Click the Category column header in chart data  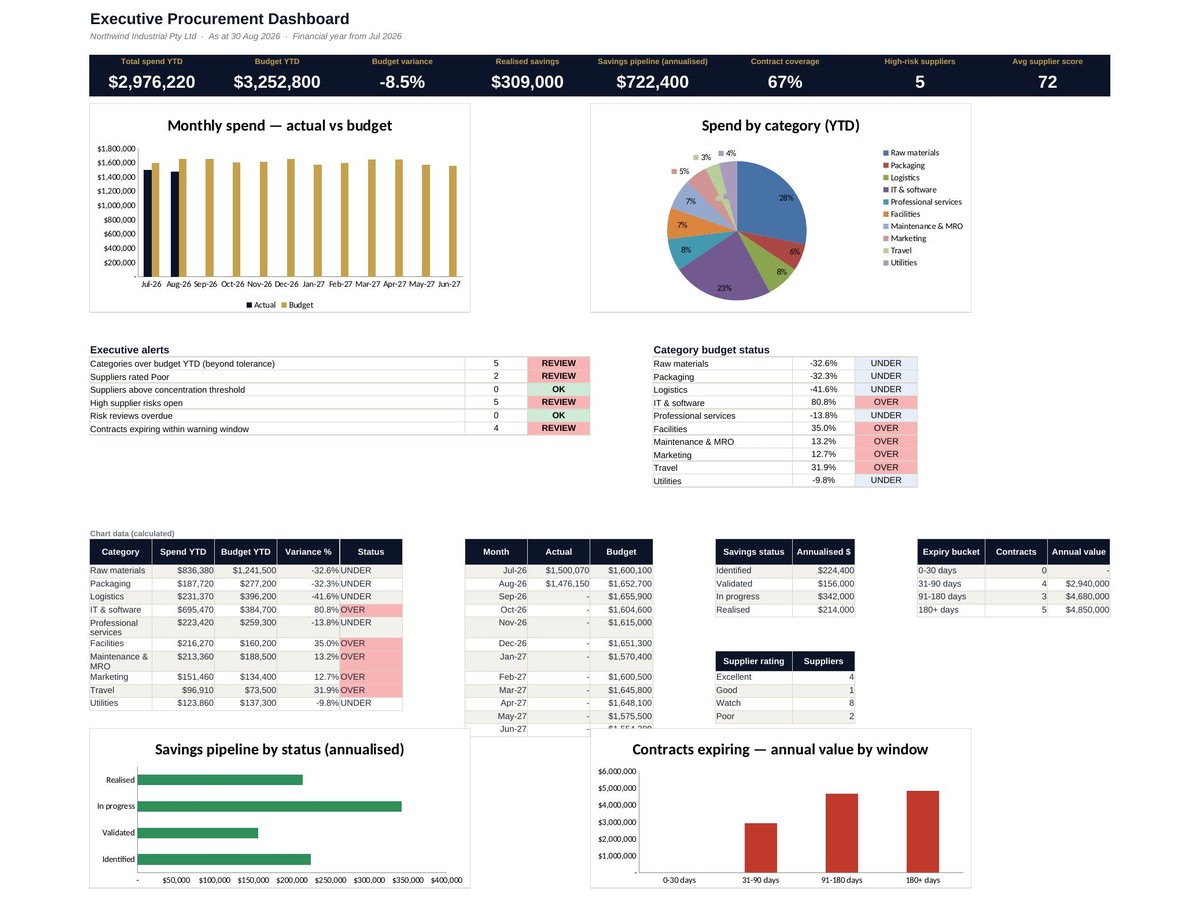[121, 552]
